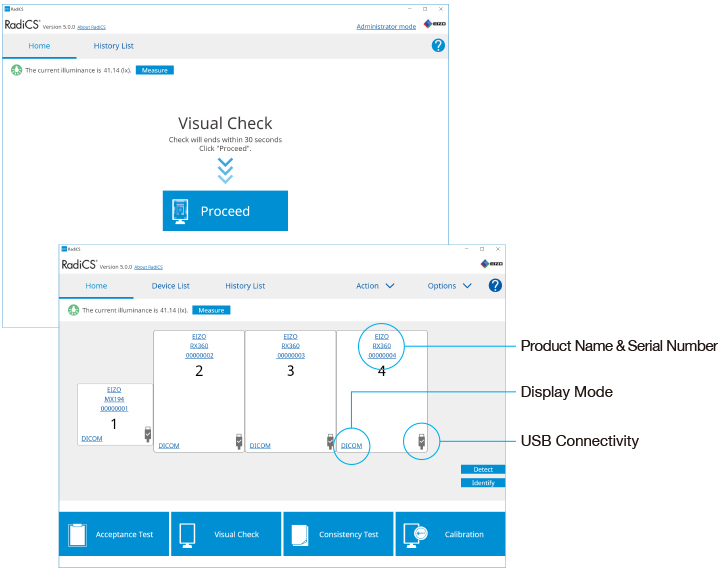Click the Detect button
The width and height of the screenshot is (720, 573).
pyautogui.click(x=483, y=470)
